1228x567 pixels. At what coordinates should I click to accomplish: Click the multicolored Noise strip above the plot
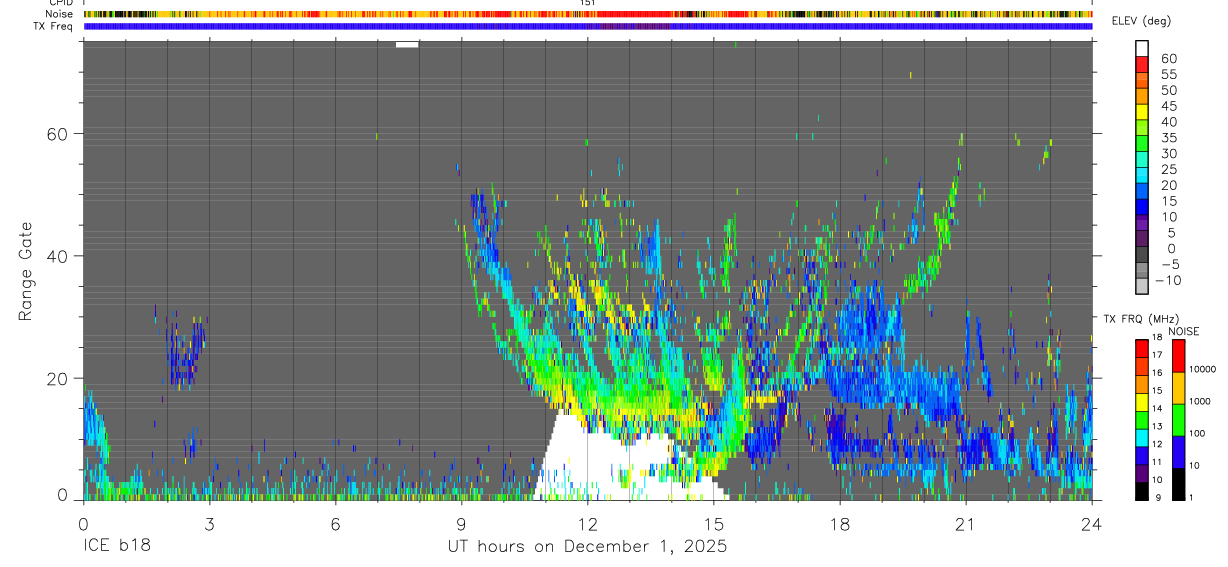click(x=588, y=14)
